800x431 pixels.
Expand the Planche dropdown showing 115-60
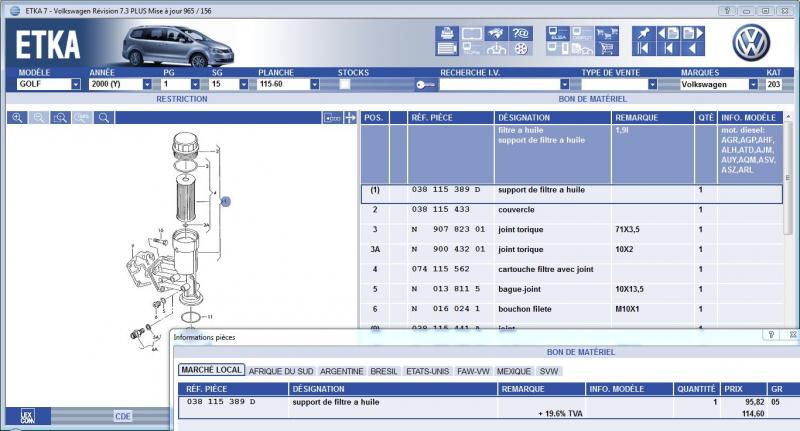[x=315, y=84]
